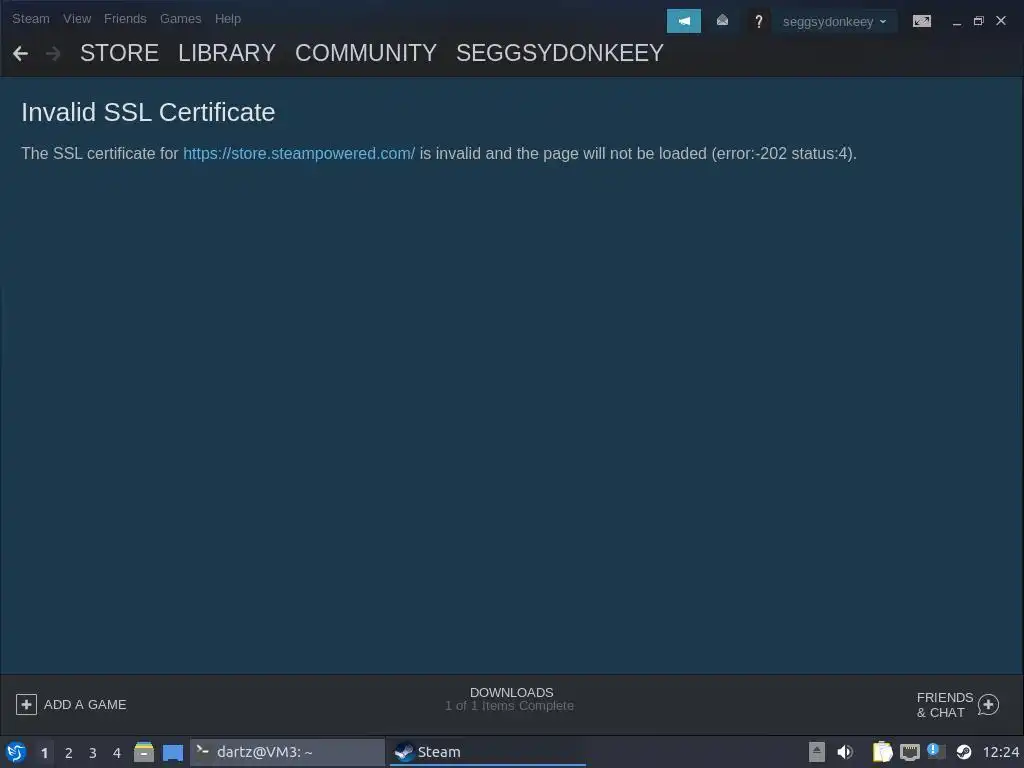The width and height of the screenshot is (1024, 768).
Task: Click the network monitor tray icon
Action: coord(909,753)
